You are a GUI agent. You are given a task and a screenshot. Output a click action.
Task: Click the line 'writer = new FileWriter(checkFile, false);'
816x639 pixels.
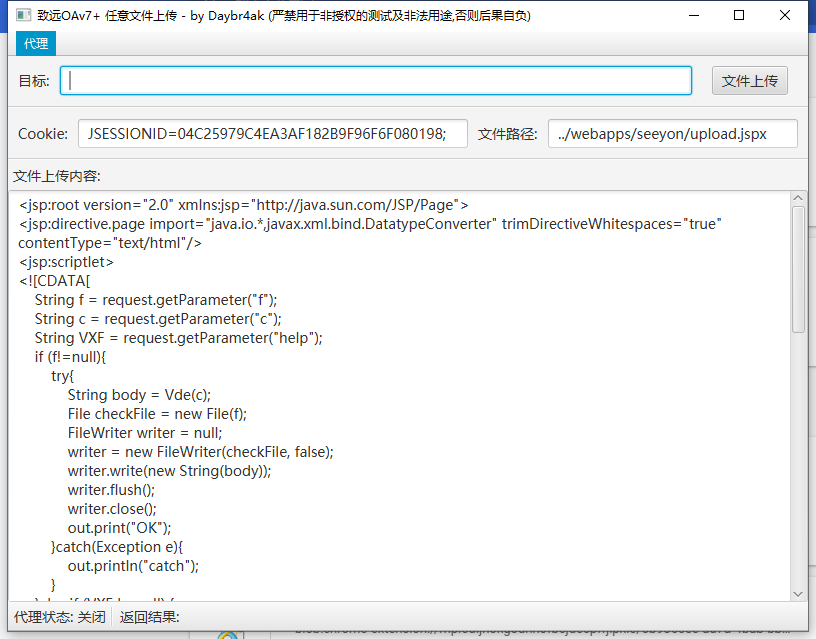200,452
